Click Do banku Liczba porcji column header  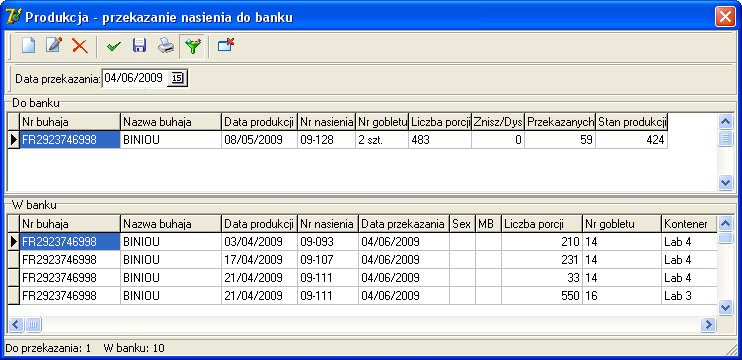(x=440, y=122)
